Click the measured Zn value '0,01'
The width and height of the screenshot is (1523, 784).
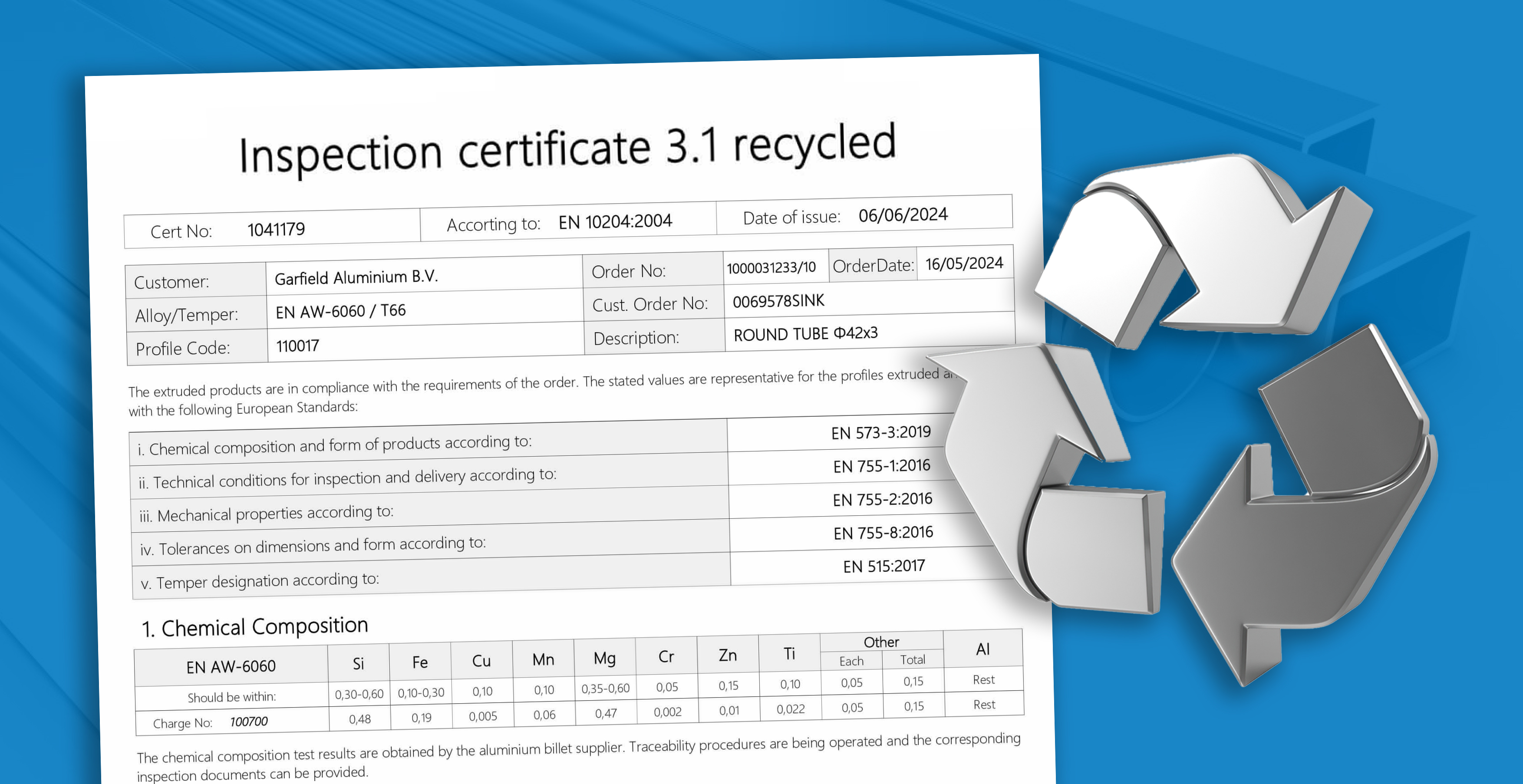729,710
